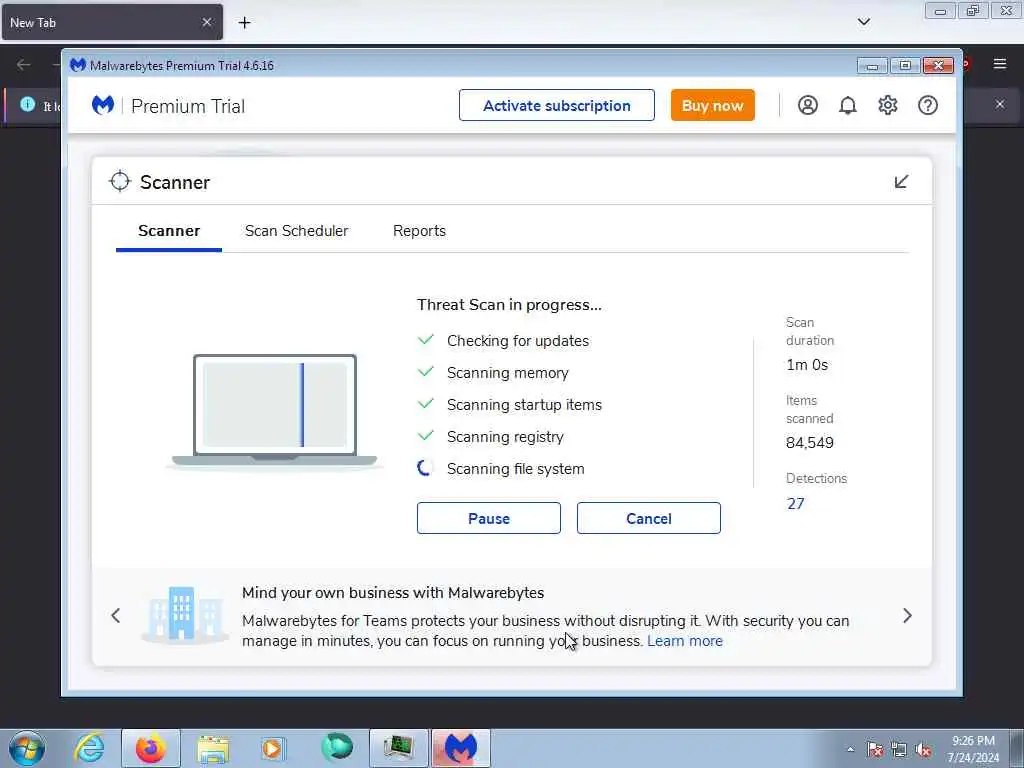Close the New Tab in Firefox
The image size is (1024, 768).
click(x=206, y=23)
